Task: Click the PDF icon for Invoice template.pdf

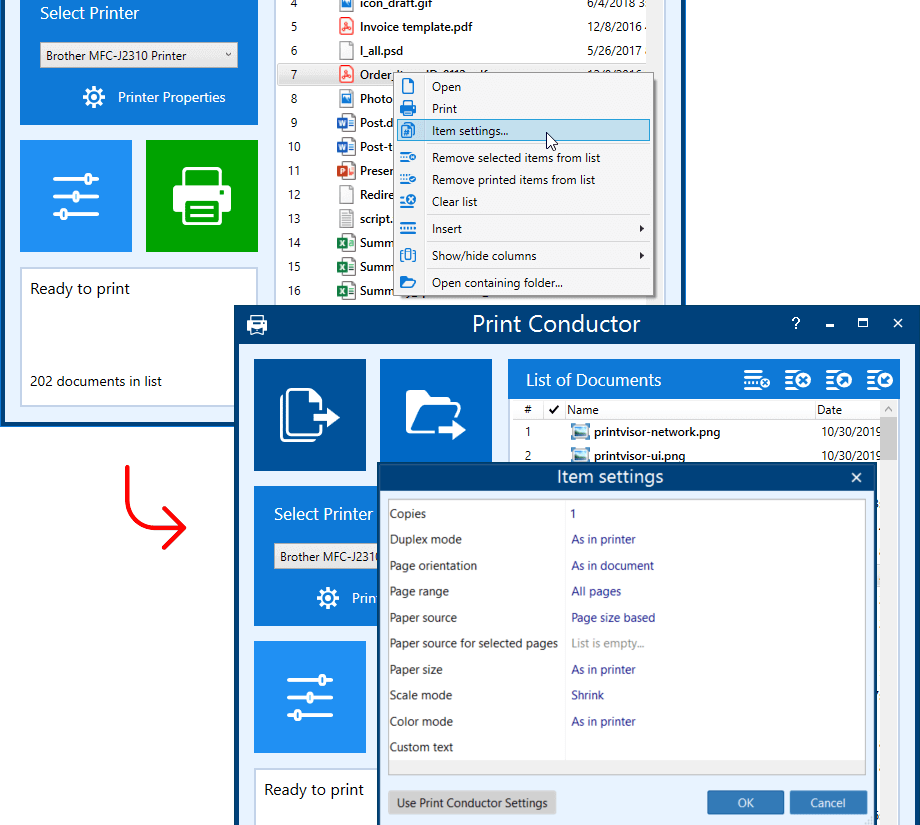Action: click(346, 27)
